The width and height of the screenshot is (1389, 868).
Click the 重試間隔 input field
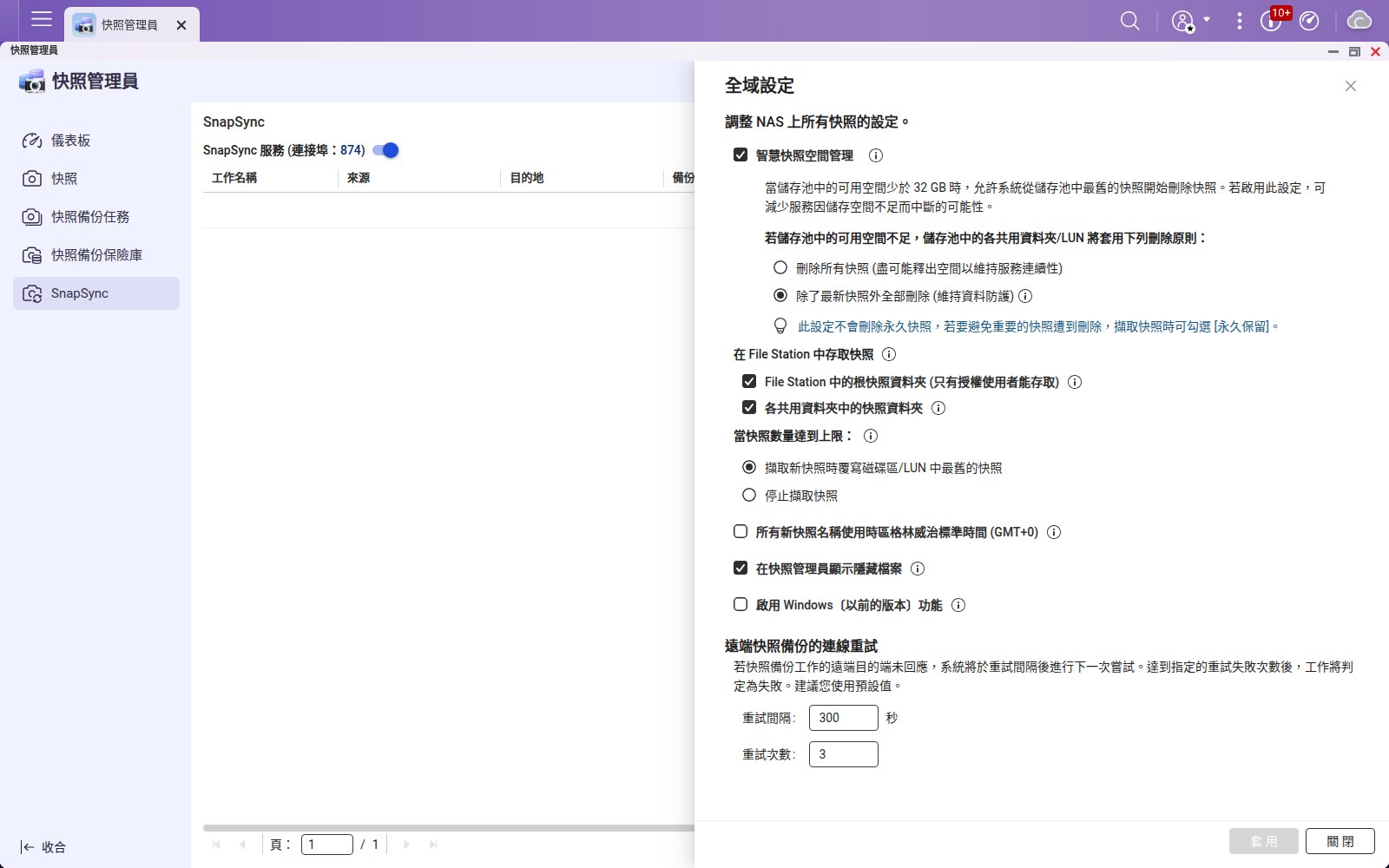pos(844,718)
